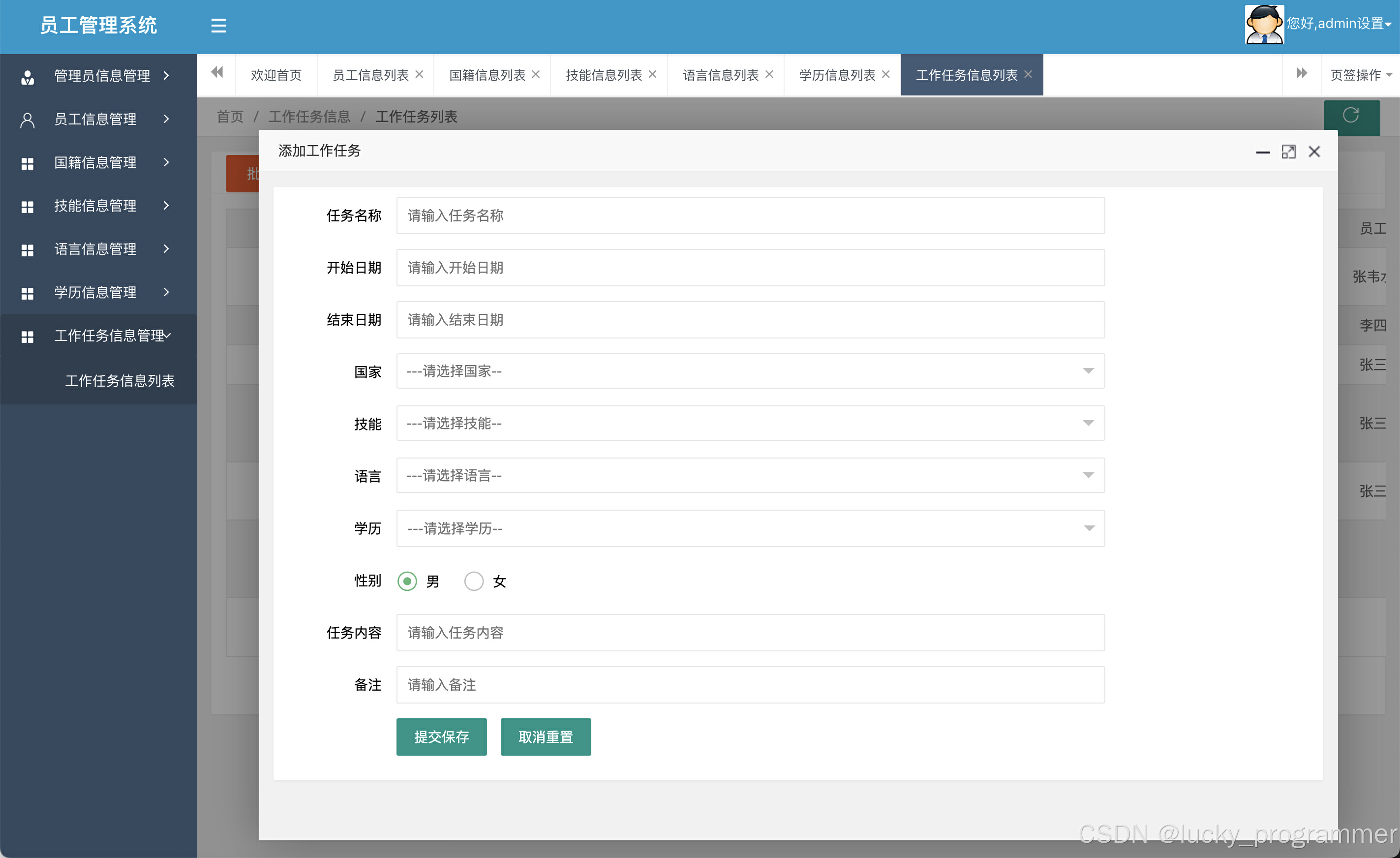Maximize the add work task dialog
Screen dimensions: 1400x858
point(1288,152)
